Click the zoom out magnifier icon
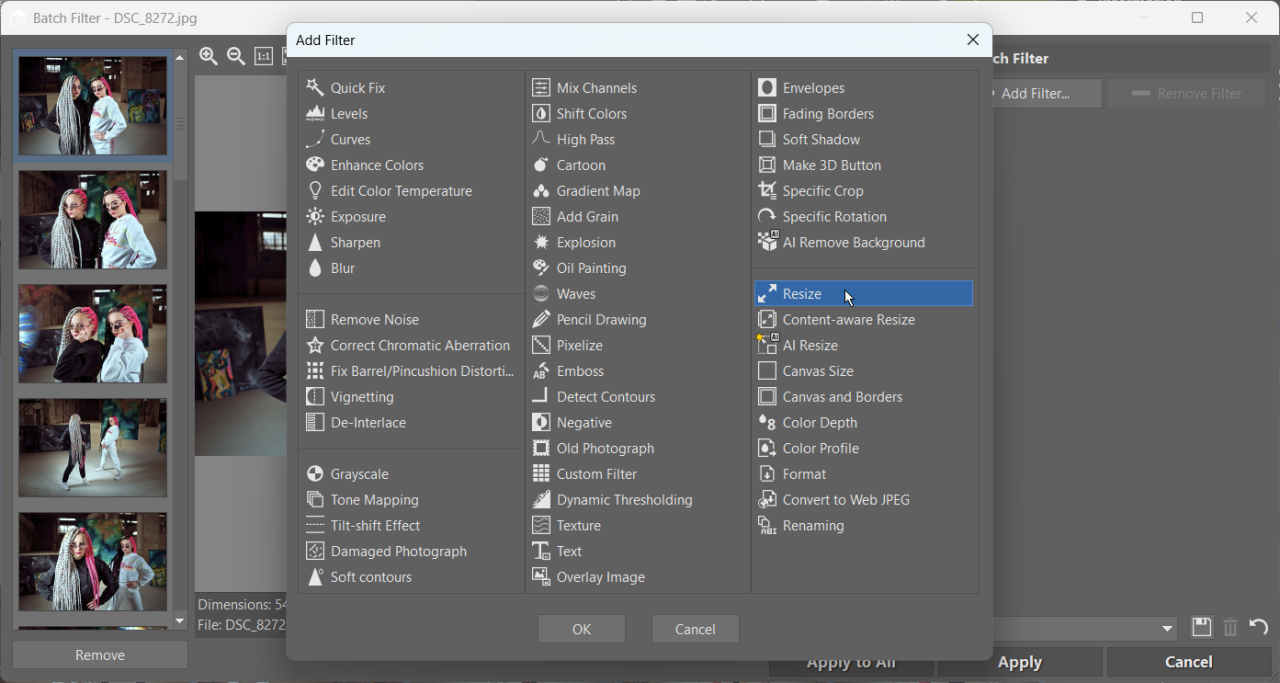The image size is (1280, 683). point(236,56)
